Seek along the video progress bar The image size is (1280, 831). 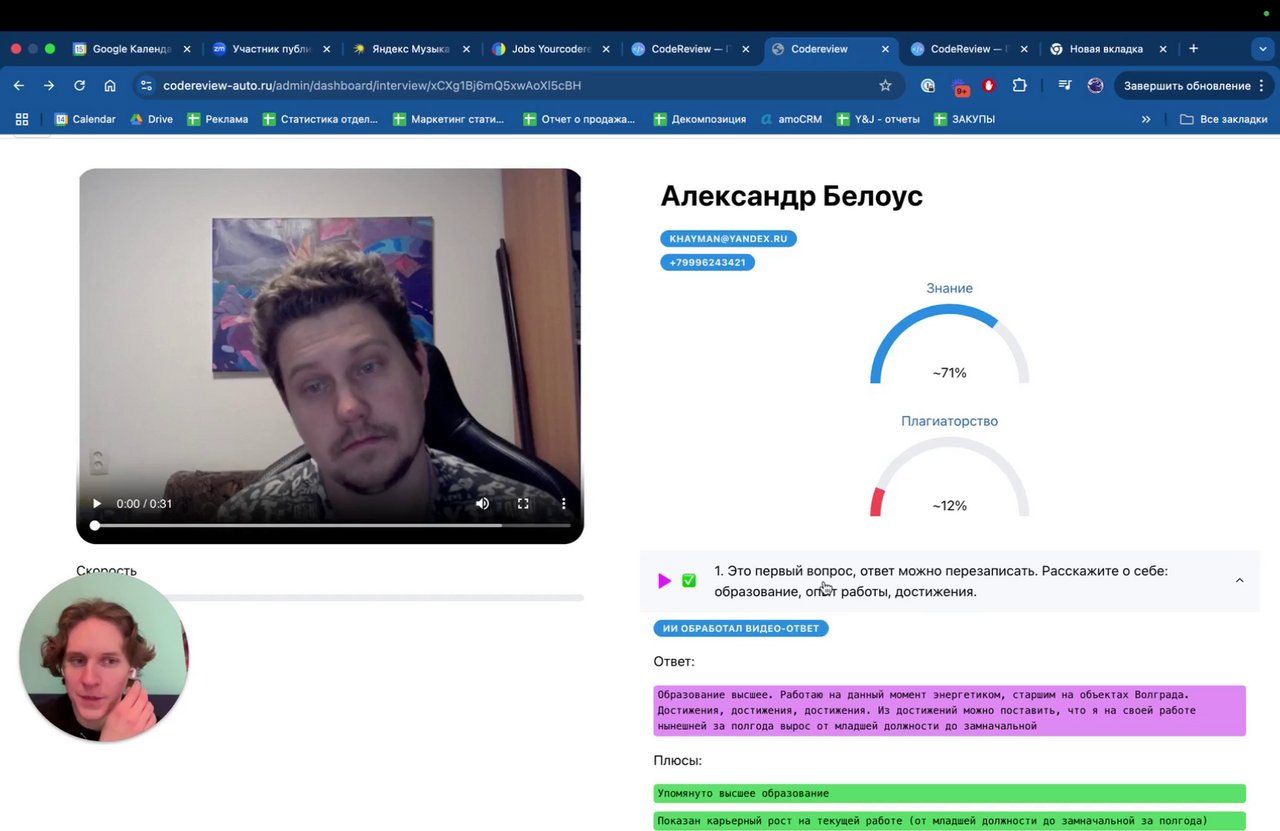point(332,525)
